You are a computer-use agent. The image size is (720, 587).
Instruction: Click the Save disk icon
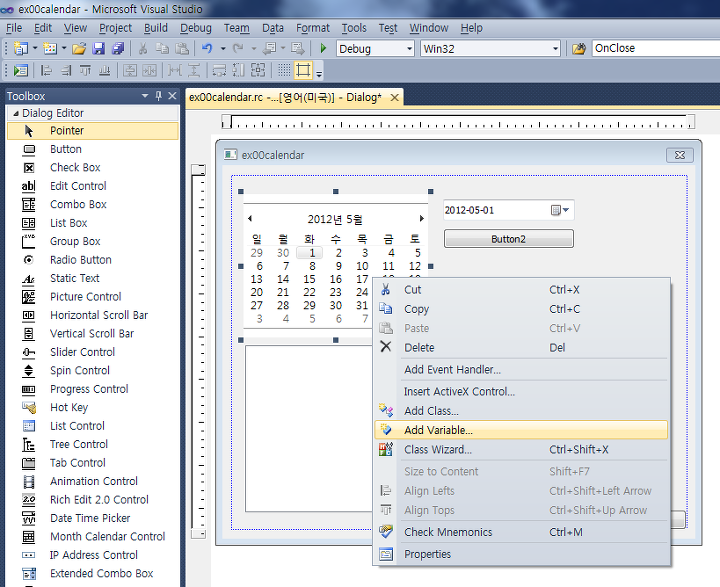(x=99, y=48)
